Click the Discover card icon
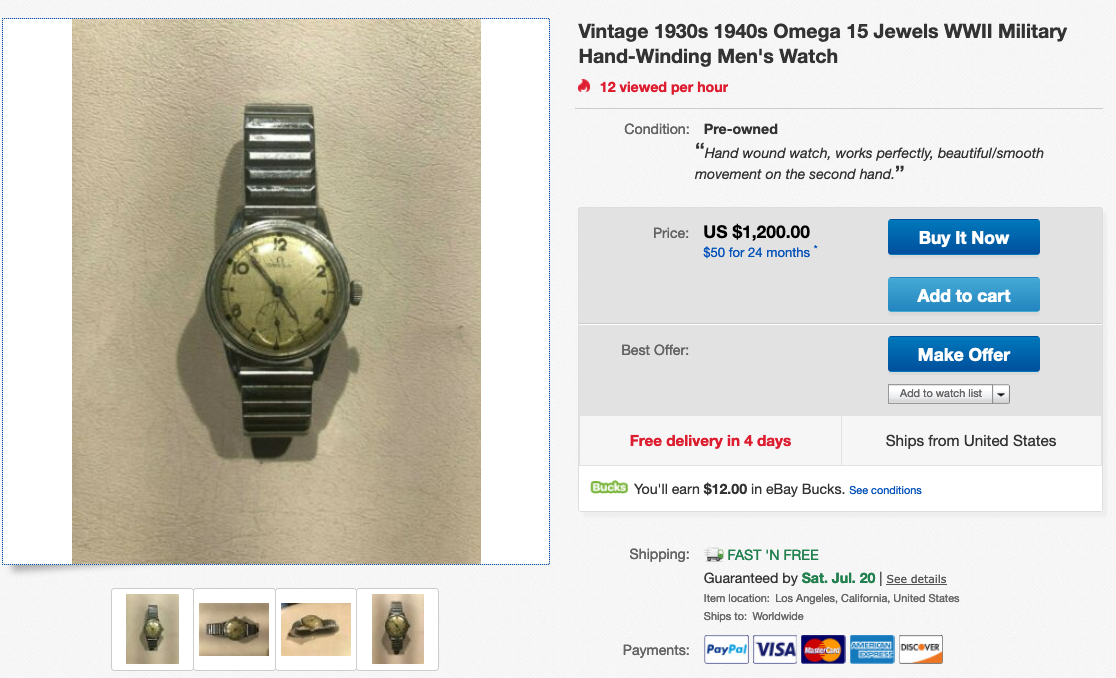The width and height of the screenshot is (1116, 678). pos(920,650)
